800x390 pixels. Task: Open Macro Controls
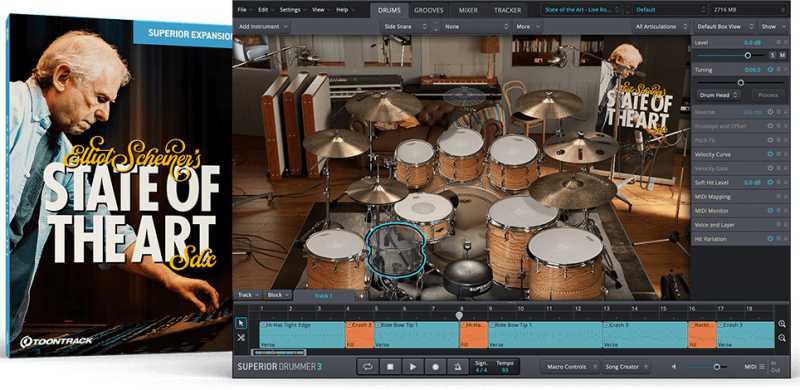click(570, 367)
